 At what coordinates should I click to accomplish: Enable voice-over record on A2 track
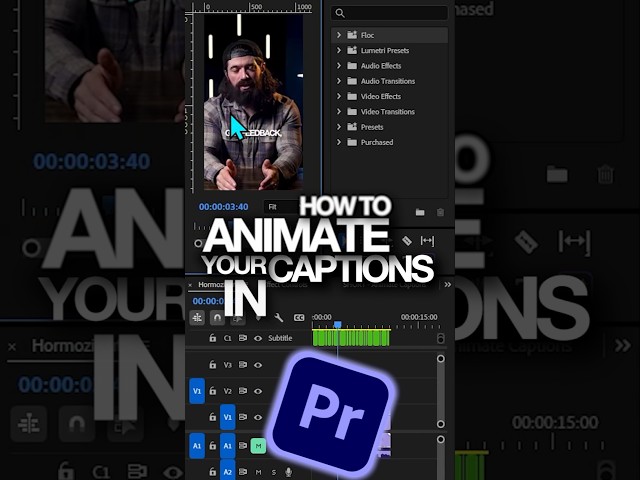(289, 472)
